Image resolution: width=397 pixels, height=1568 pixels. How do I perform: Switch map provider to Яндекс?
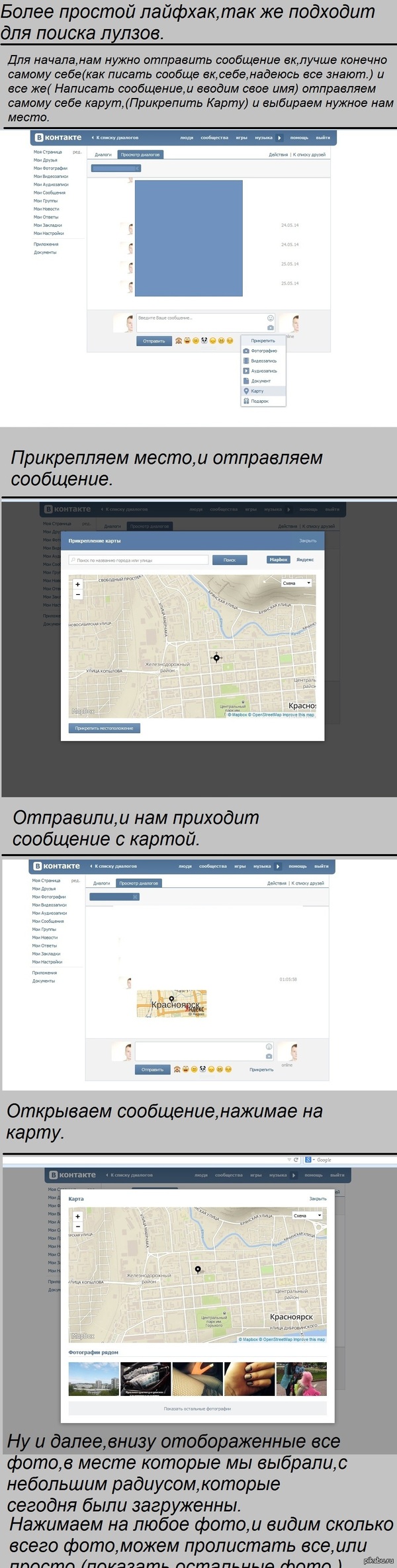(x=305, y=560)
